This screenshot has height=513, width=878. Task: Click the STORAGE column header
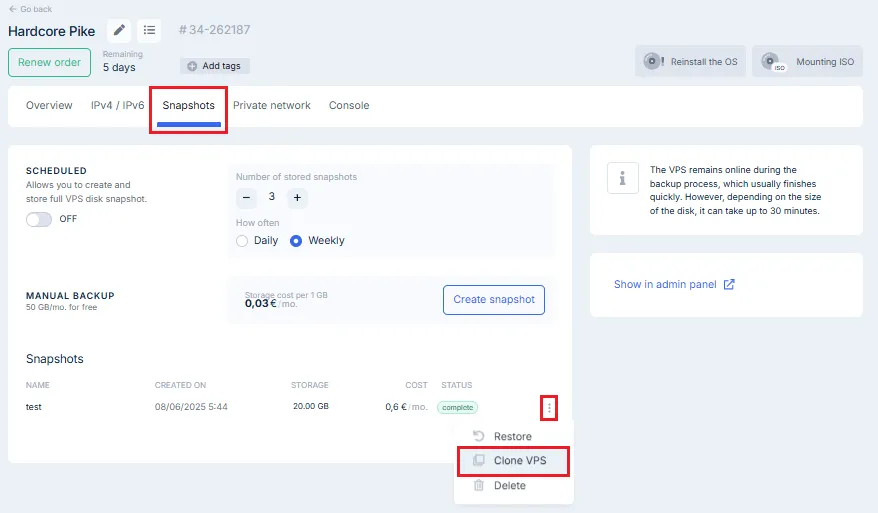[310, 385]
